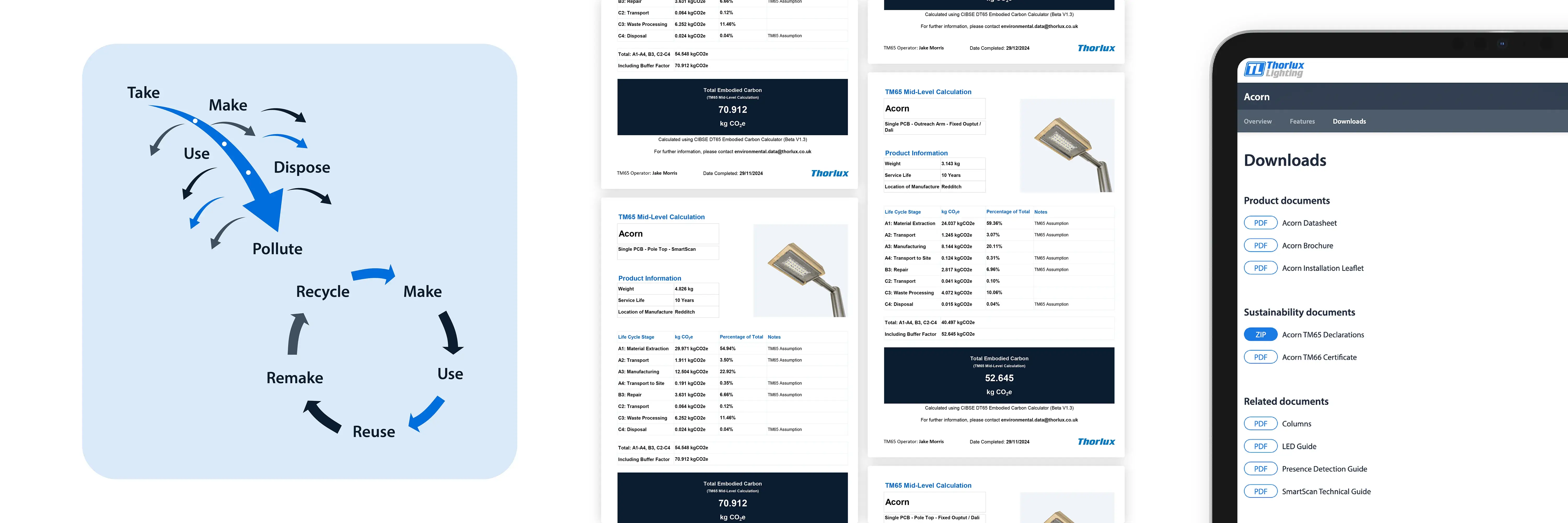Click the Thorlux Lighting logo
1568x523 pixels.
1273,69
